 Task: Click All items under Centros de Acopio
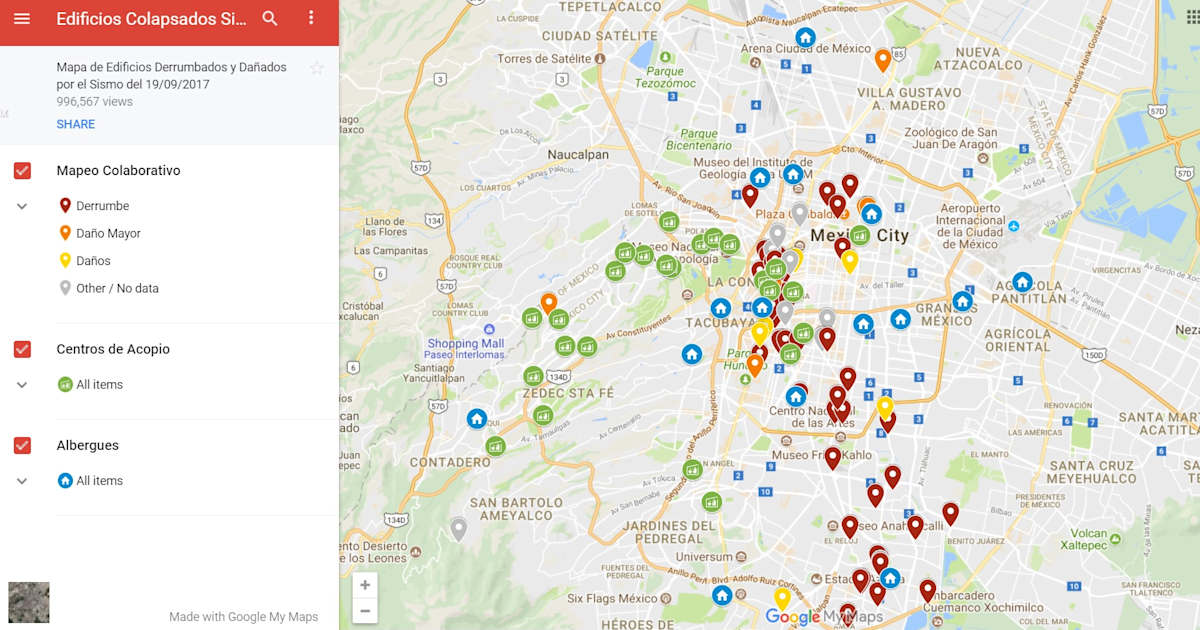tap(90, 385)
